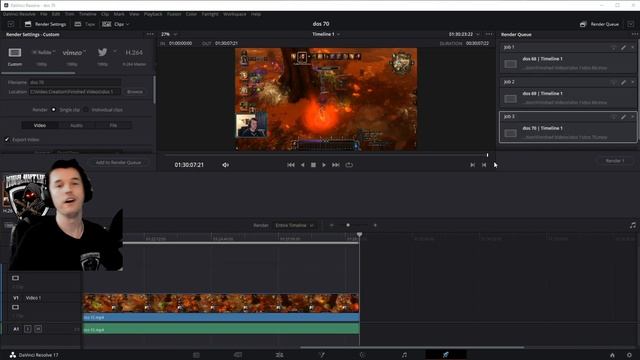The width and height of the screenshot is (640, 360).
Task: Open the Twitter preset dropdown arrow
Action: [115, 52]
